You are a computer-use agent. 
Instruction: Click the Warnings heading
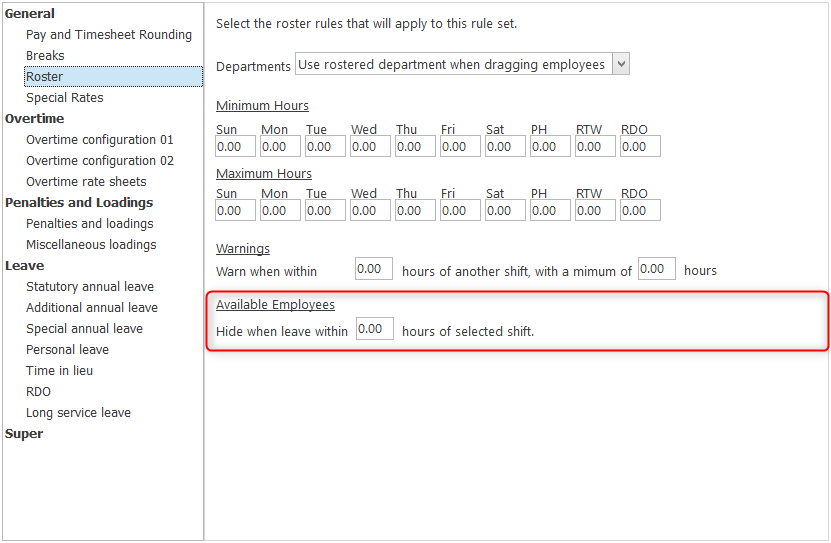[243, 248]
